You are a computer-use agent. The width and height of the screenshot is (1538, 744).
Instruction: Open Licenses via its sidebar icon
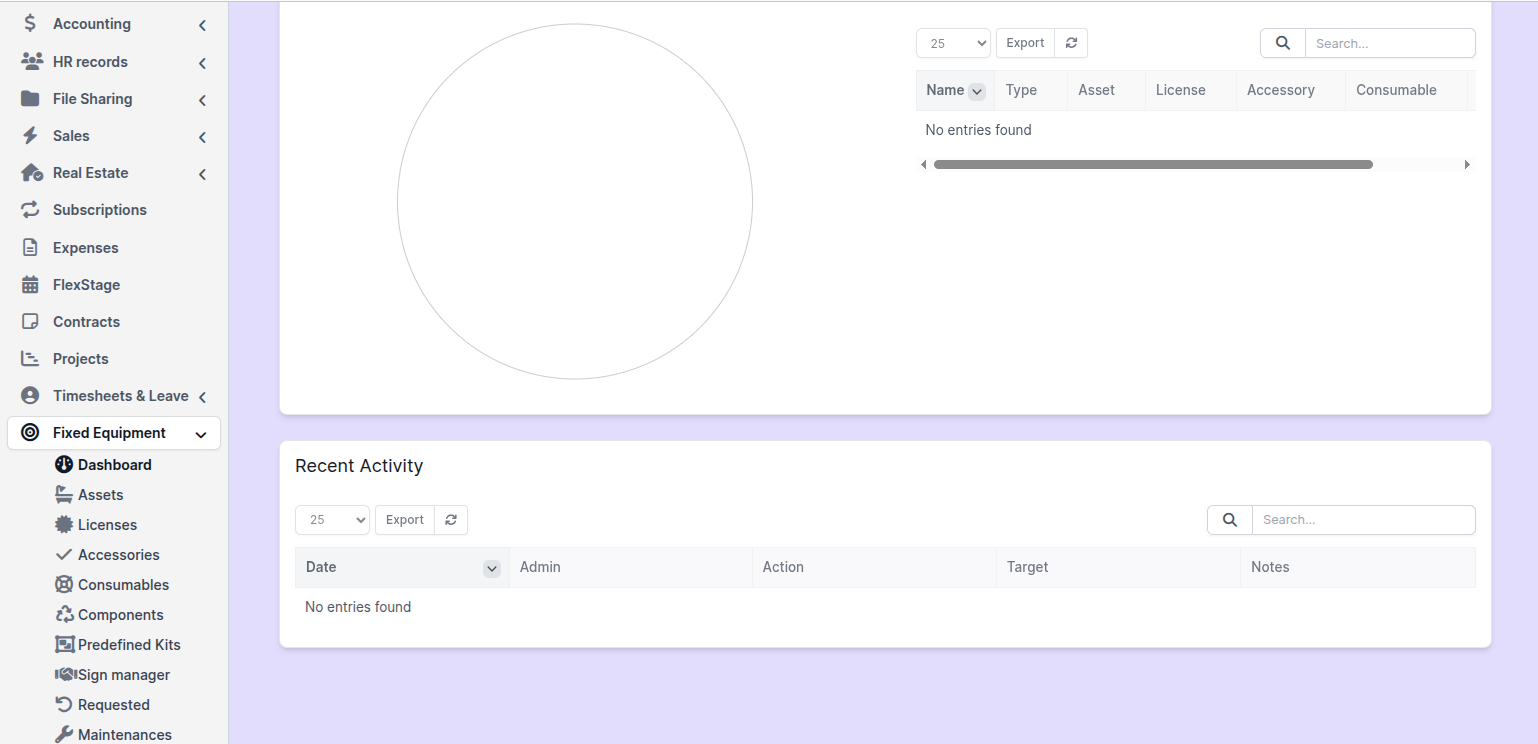[x=64, y=525]
